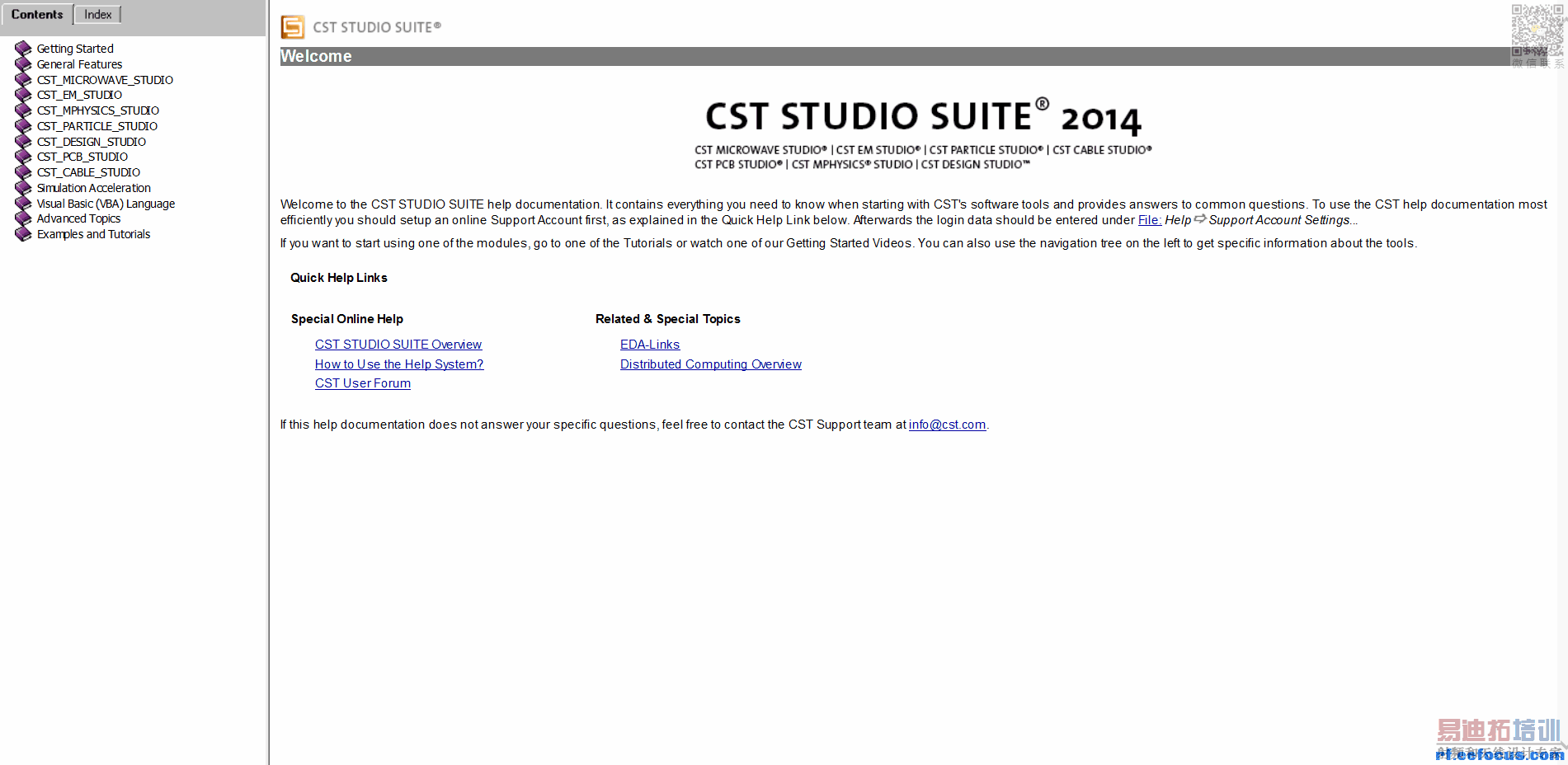
Task: Click the book icon beside CST_MPHYSICS_STUDIO
Action: [x=23, y=110]
